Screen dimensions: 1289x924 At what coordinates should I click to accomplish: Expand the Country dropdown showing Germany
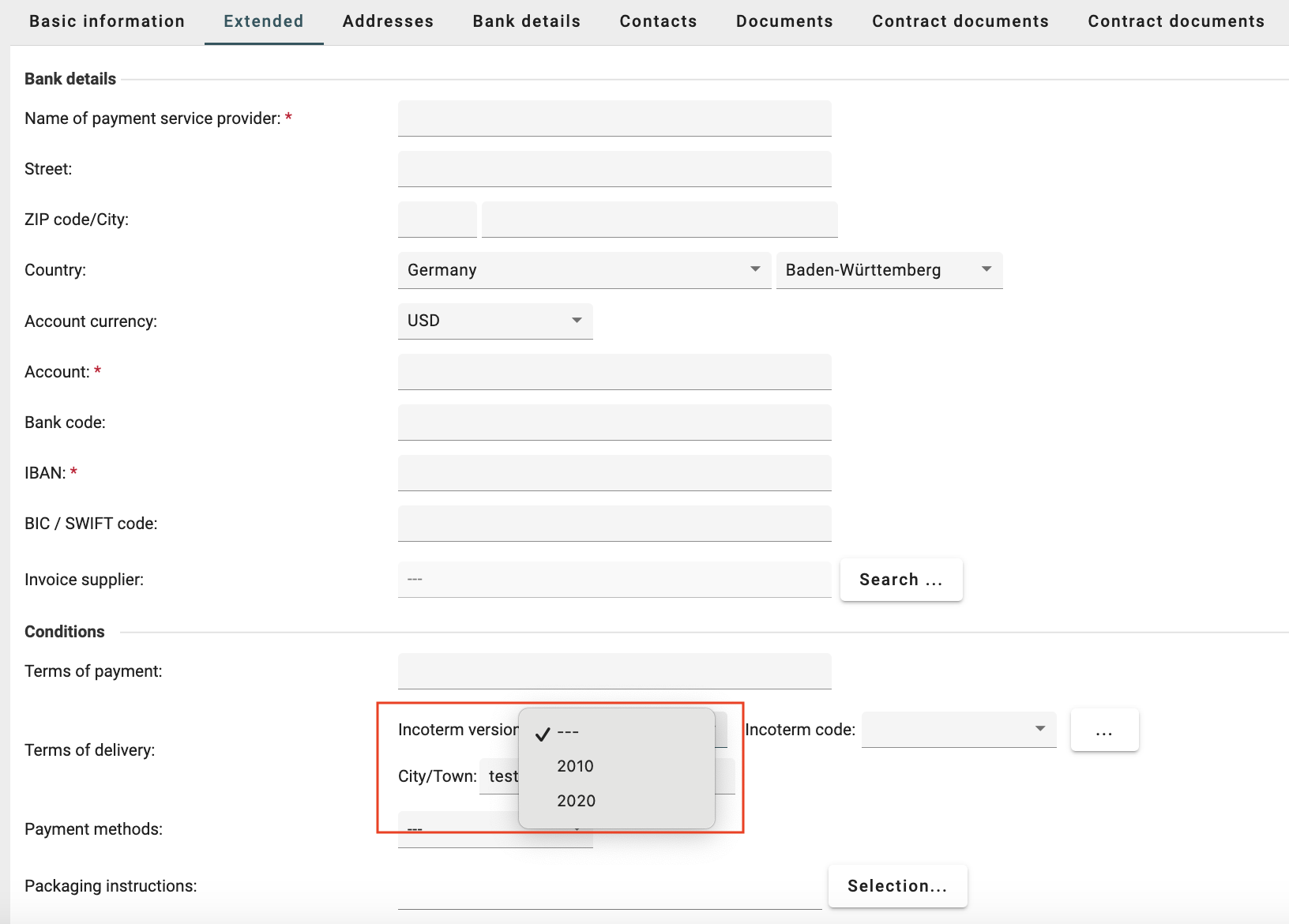coord(584,270)
